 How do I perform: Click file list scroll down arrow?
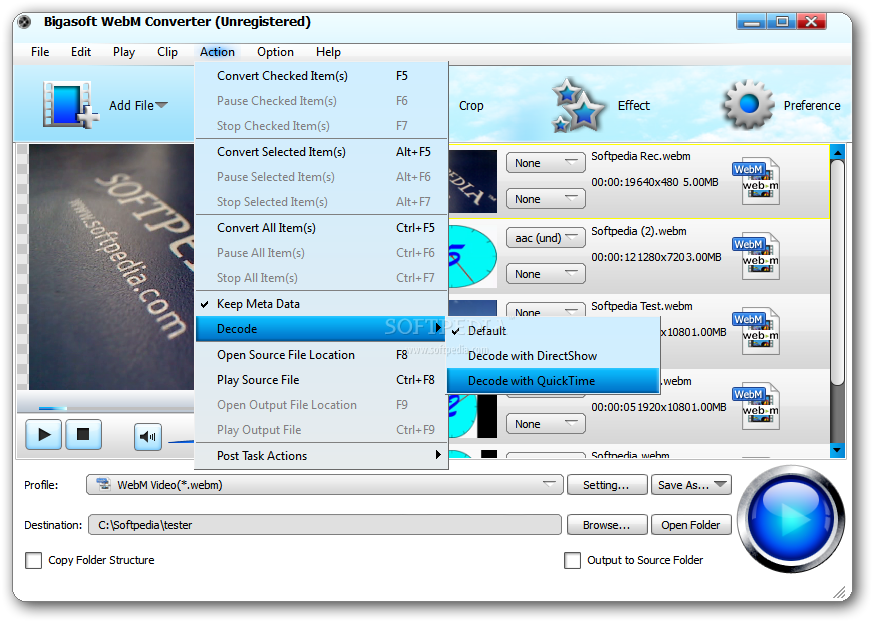tap(837, 450)
